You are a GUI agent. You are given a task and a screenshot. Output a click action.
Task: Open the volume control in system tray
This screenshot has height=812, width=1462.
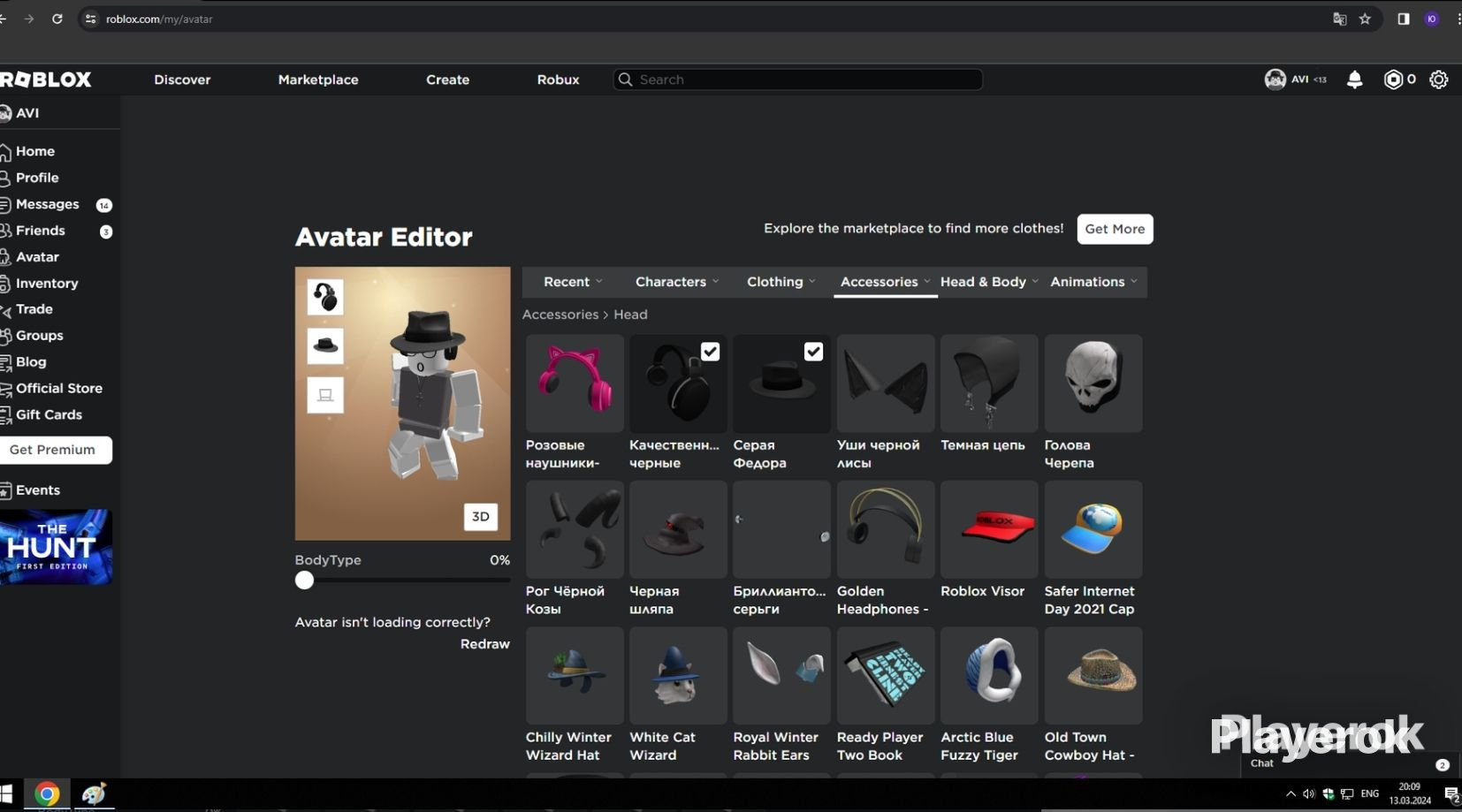(x=1309, y=794)
